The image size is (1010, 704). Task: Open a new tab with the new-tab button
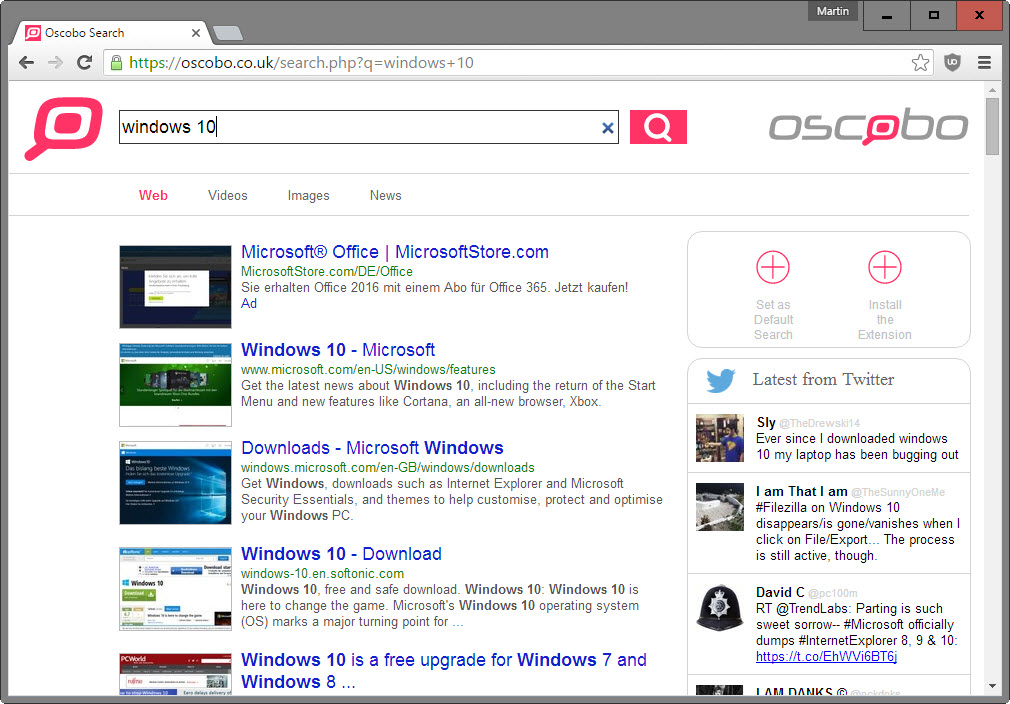(x=227, y=33)
